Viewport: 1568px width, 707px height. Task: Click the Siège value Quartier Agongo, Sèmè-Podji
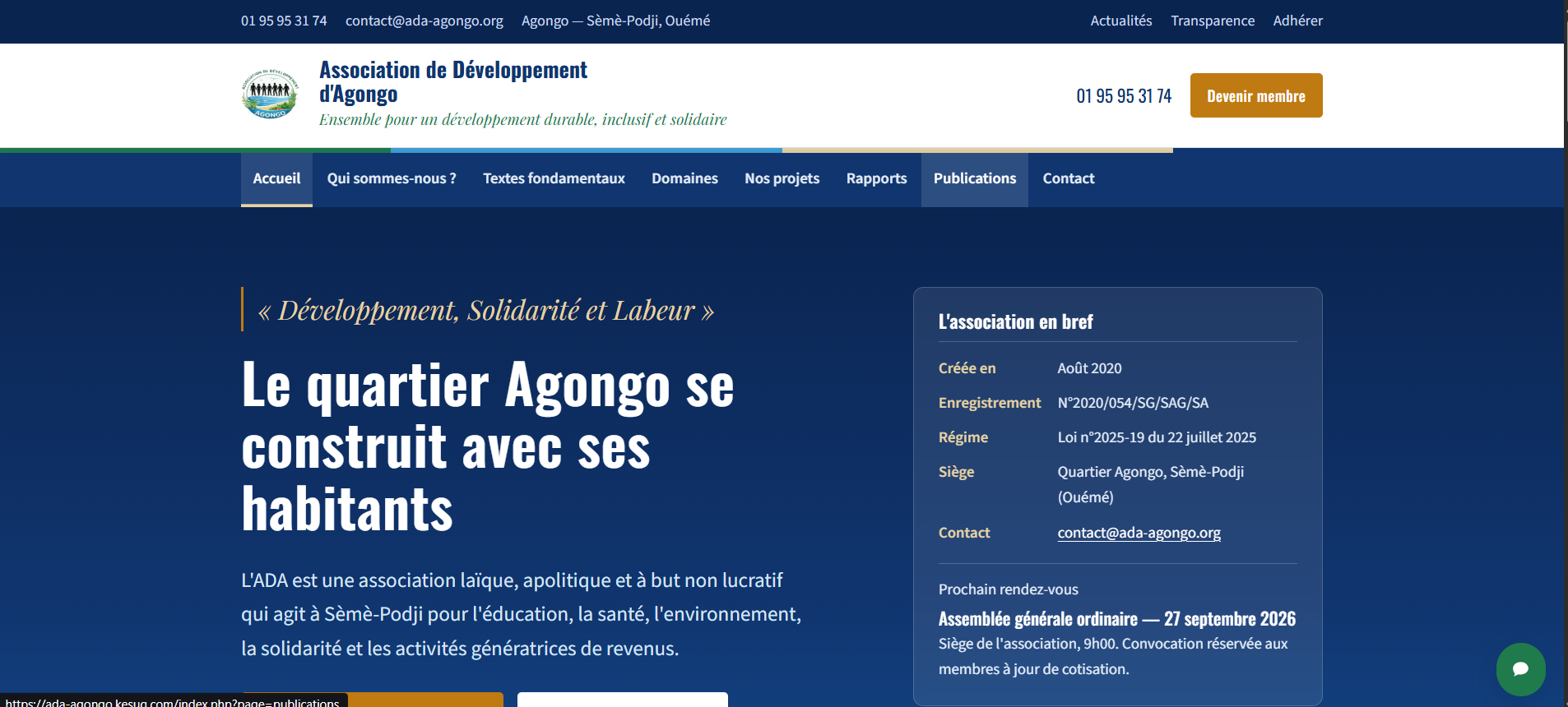pos(1151,484)
